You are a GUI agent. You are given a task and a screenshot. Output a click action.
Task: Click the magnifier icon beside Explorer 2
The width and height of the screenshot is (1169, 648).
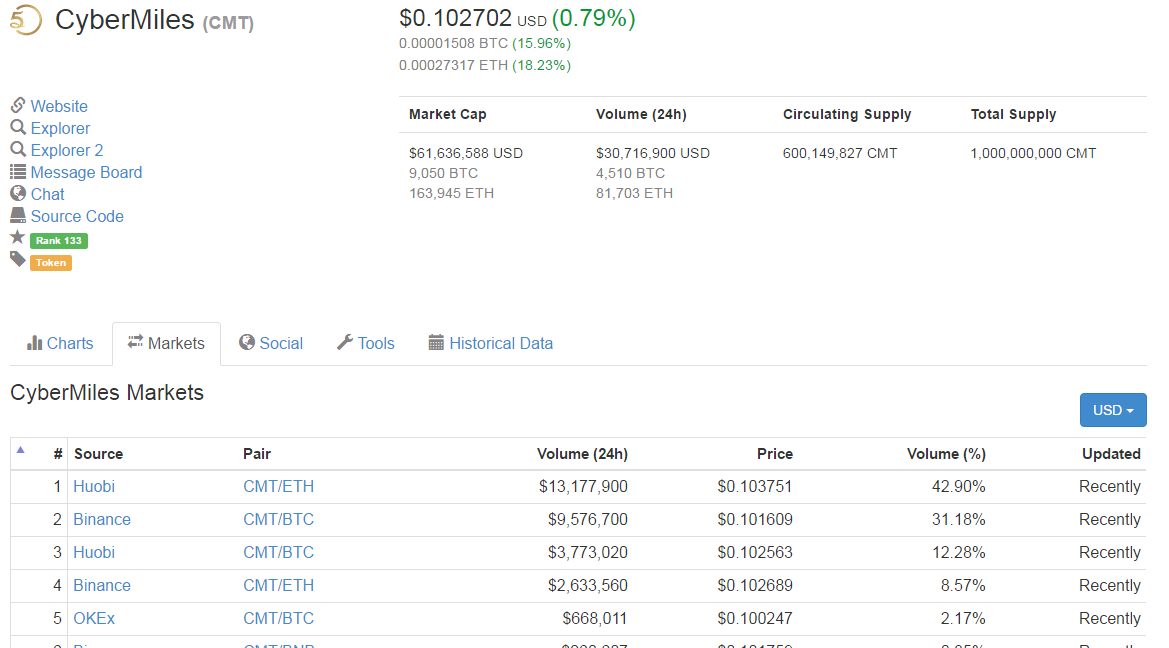click(18, 149)
